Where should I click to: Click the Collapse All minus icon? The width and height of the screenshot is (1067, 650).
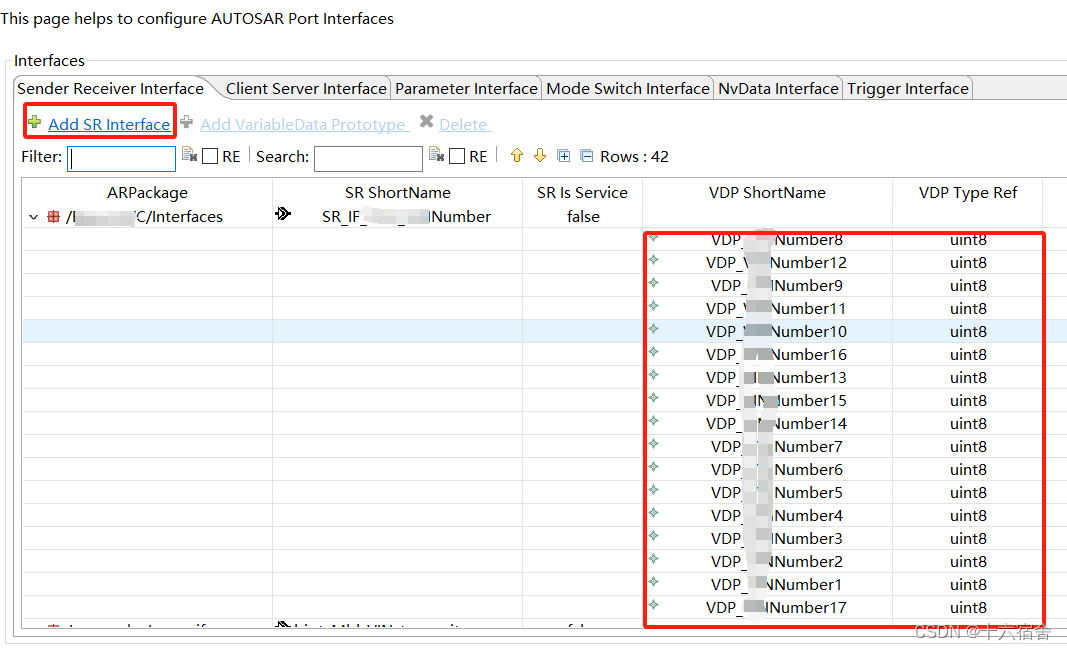(587, 156)
